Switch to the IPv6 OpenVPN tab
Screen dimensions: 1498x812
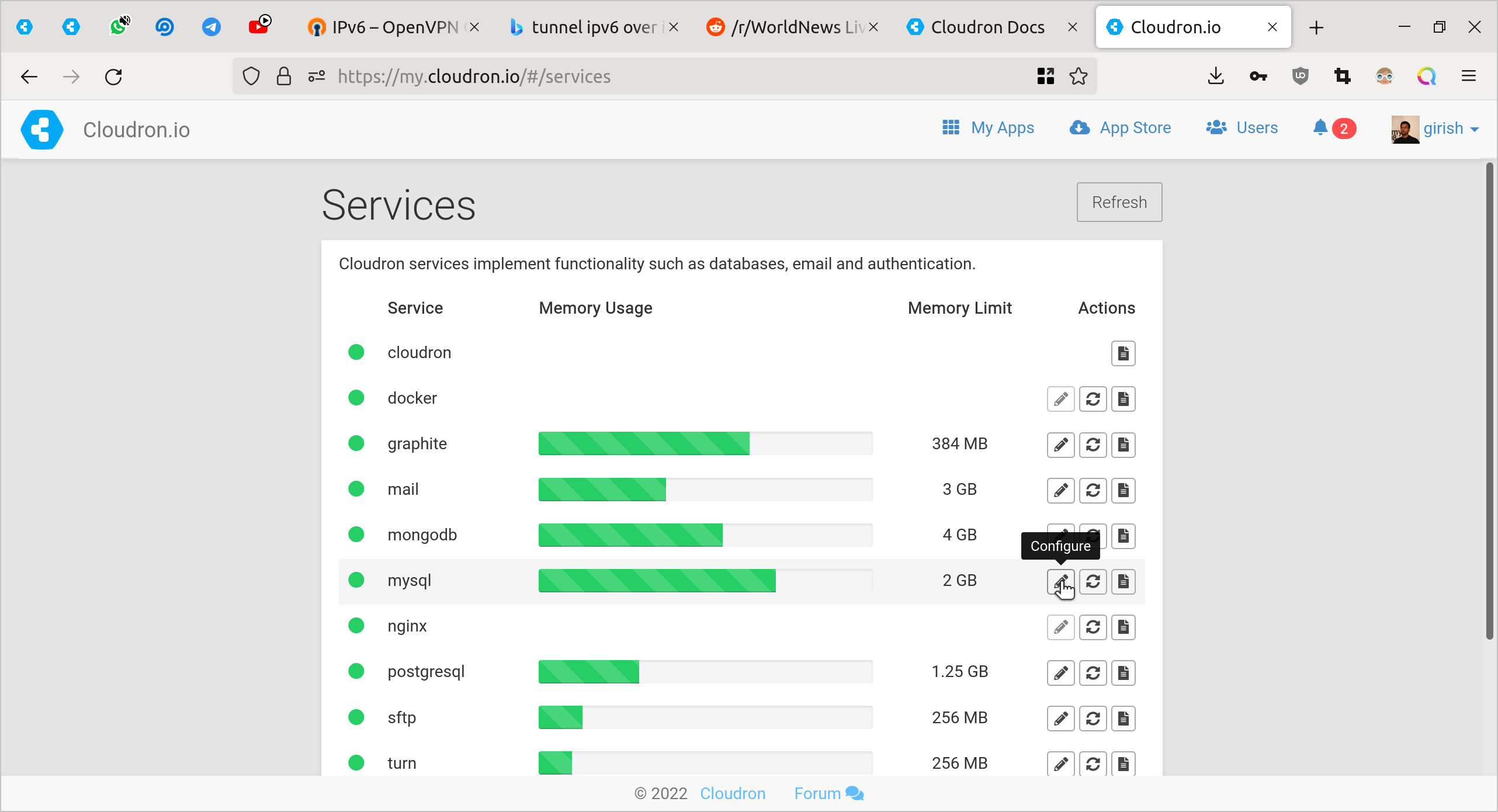click(394, 27)
